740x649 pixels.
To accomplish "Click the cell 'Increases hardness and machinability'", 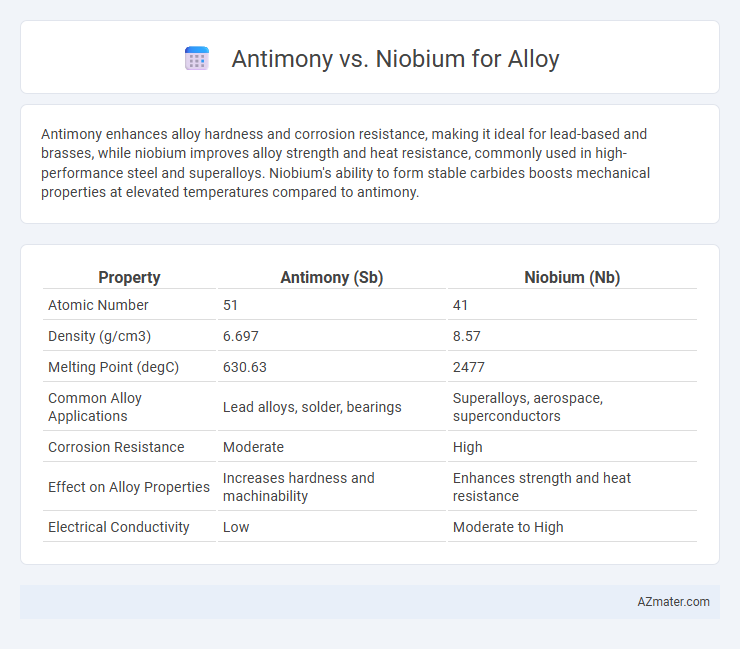I will coord(299,487).
